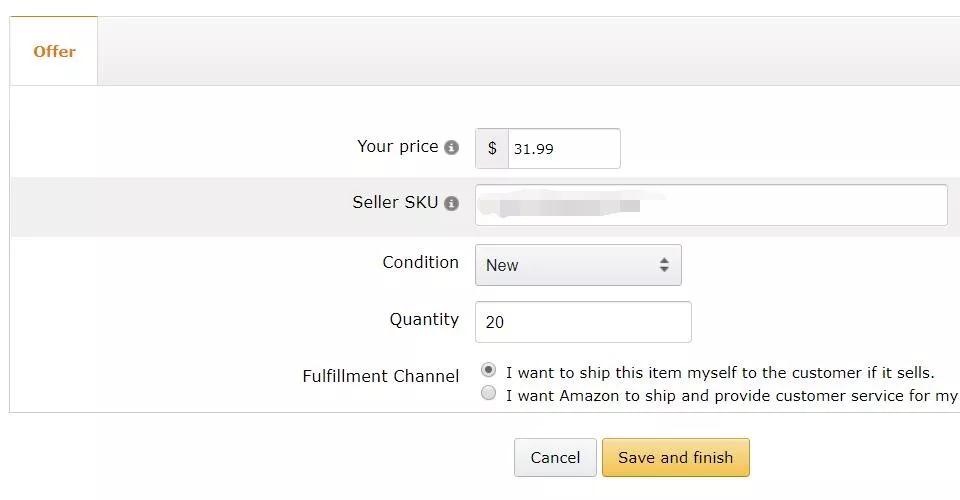Screen dimensions: 960x500
Task: Click the up-down arrows on Condition selector
Action: tap(664, 265)
